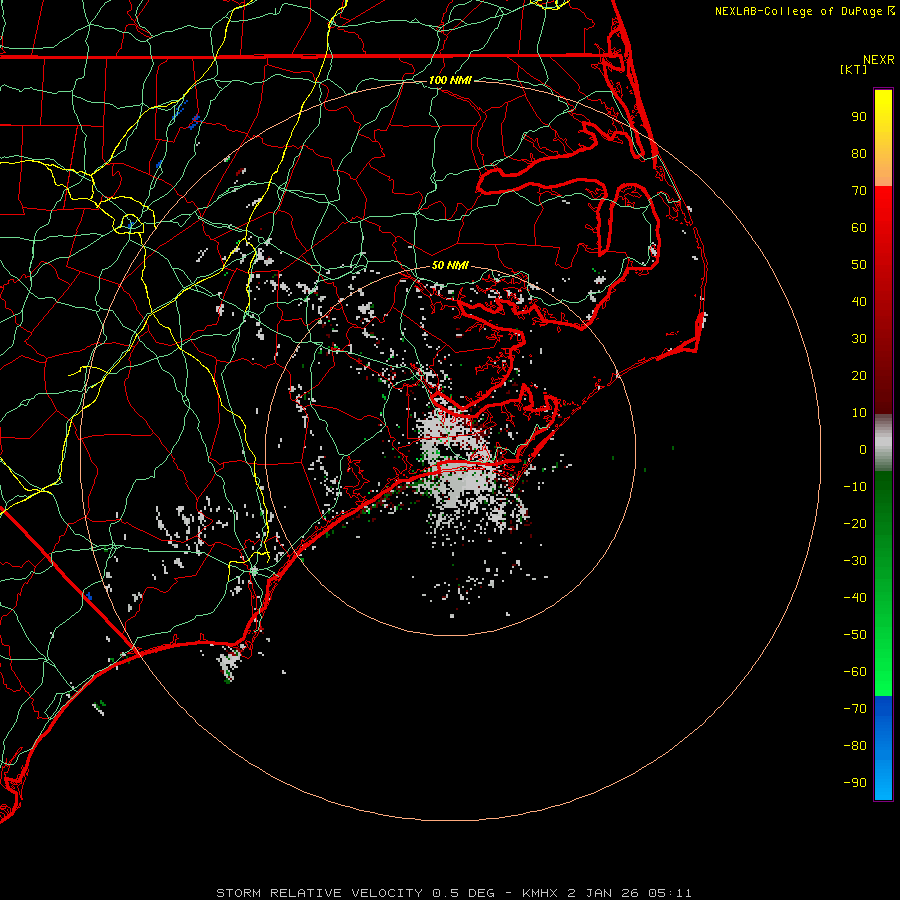This screenshot has height=900, width=900.
Task: Click the -80 value on velocity scale
Action: (855, 746)
